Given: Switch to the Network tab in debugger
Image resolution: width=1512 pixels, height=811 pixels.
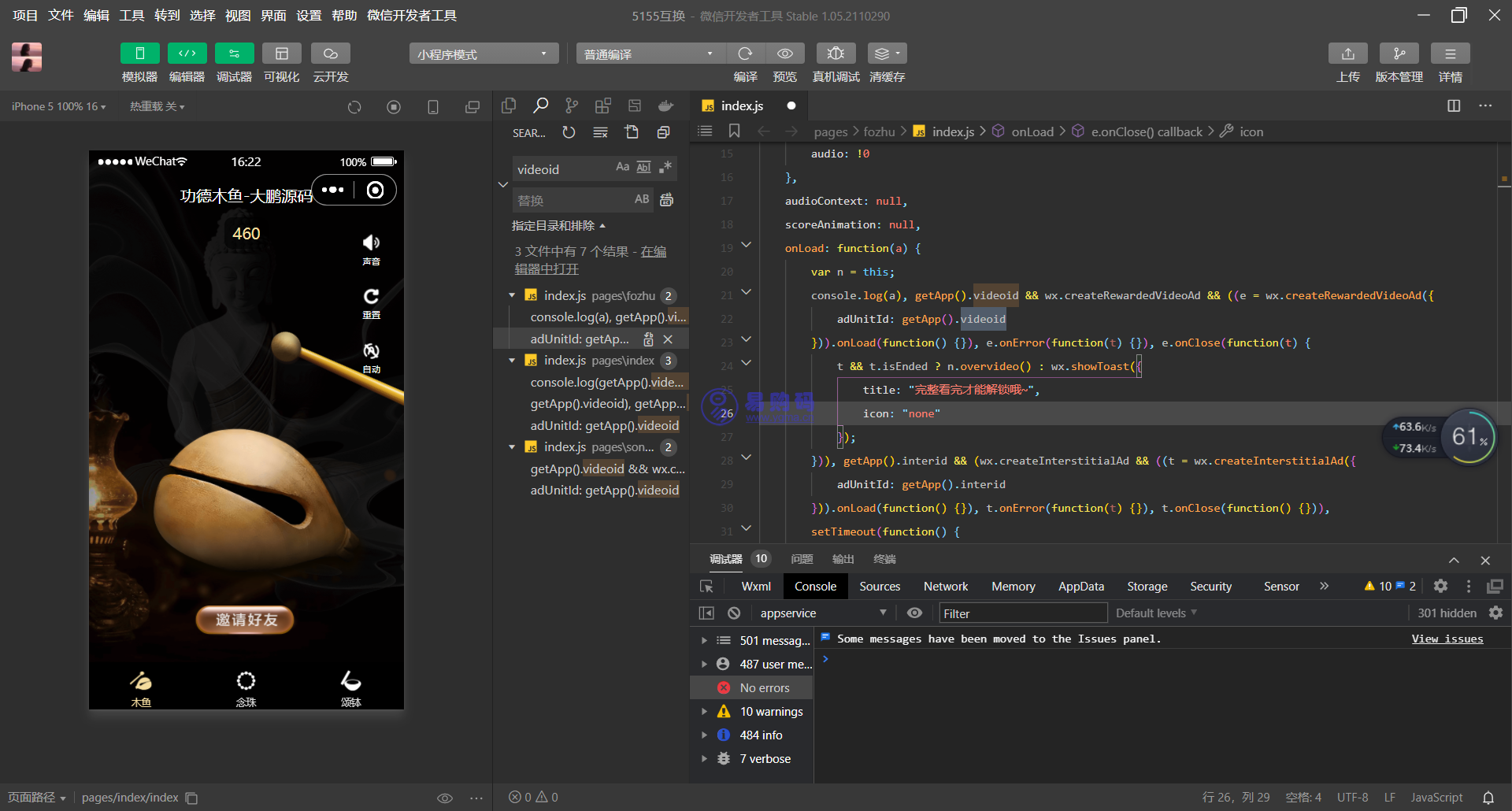Looking at the screenshot, I should point(945,587).
